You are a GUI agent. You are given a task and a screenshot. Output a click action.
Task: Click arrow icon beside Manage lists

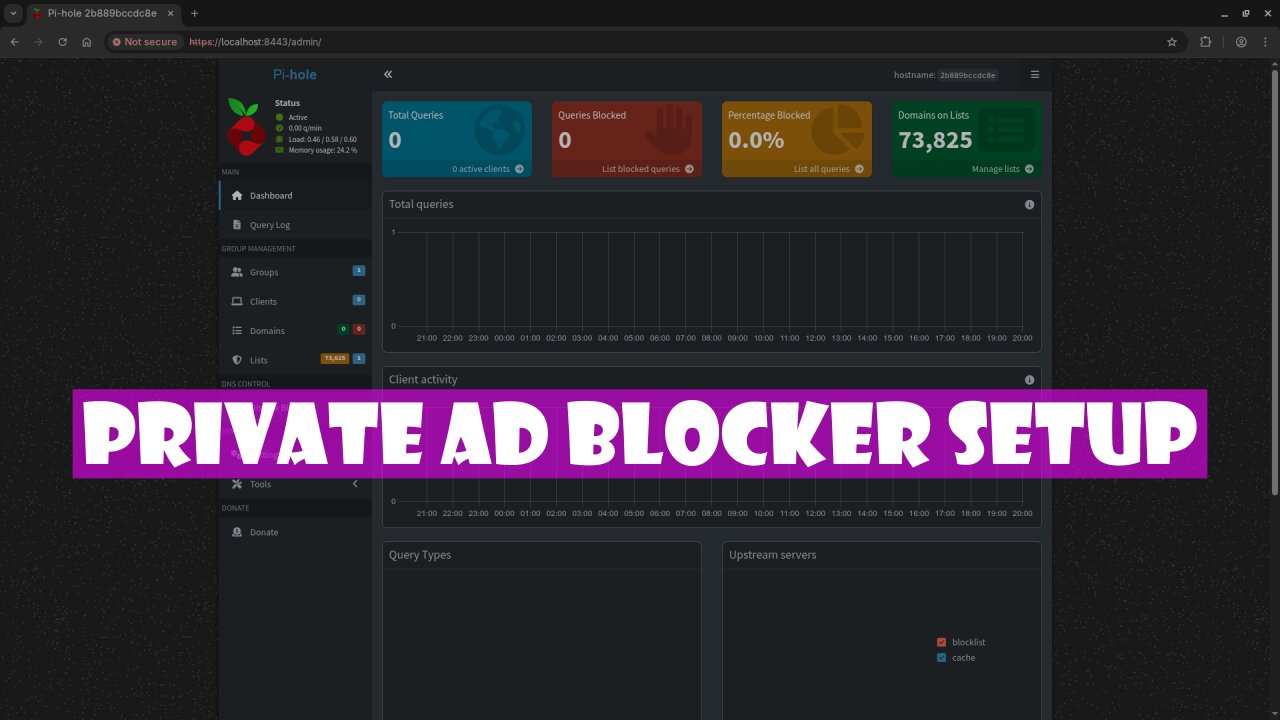point(1029,169)
